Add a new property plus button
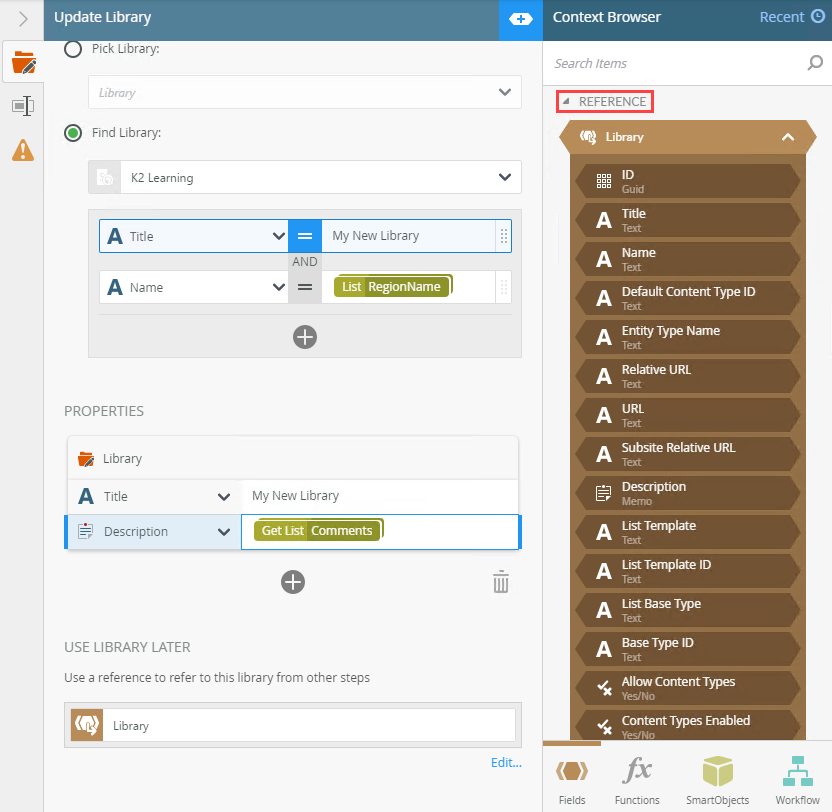 (292, 582)
